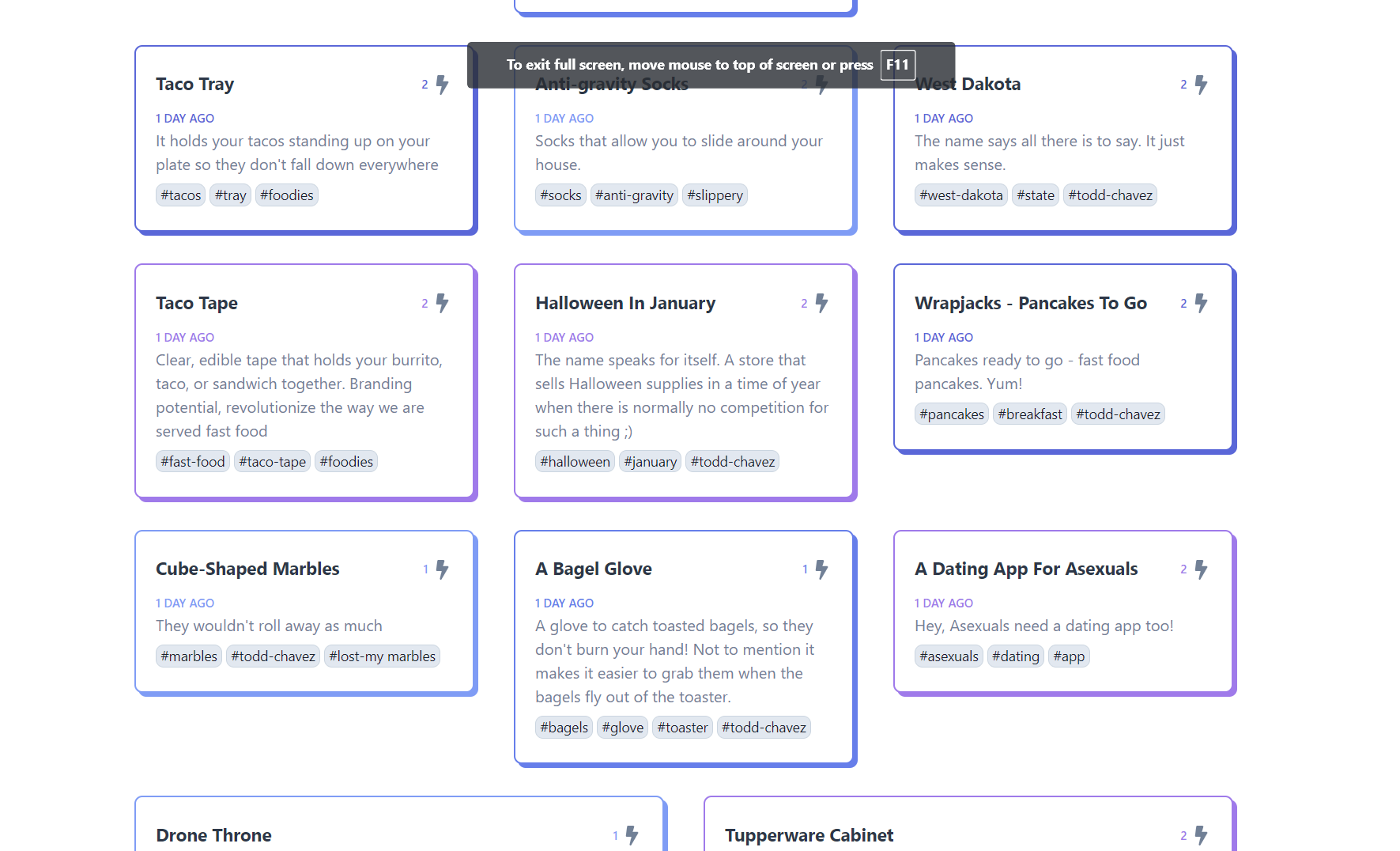Select #todd-chavez tag on West Dakota

point(1110,195)
